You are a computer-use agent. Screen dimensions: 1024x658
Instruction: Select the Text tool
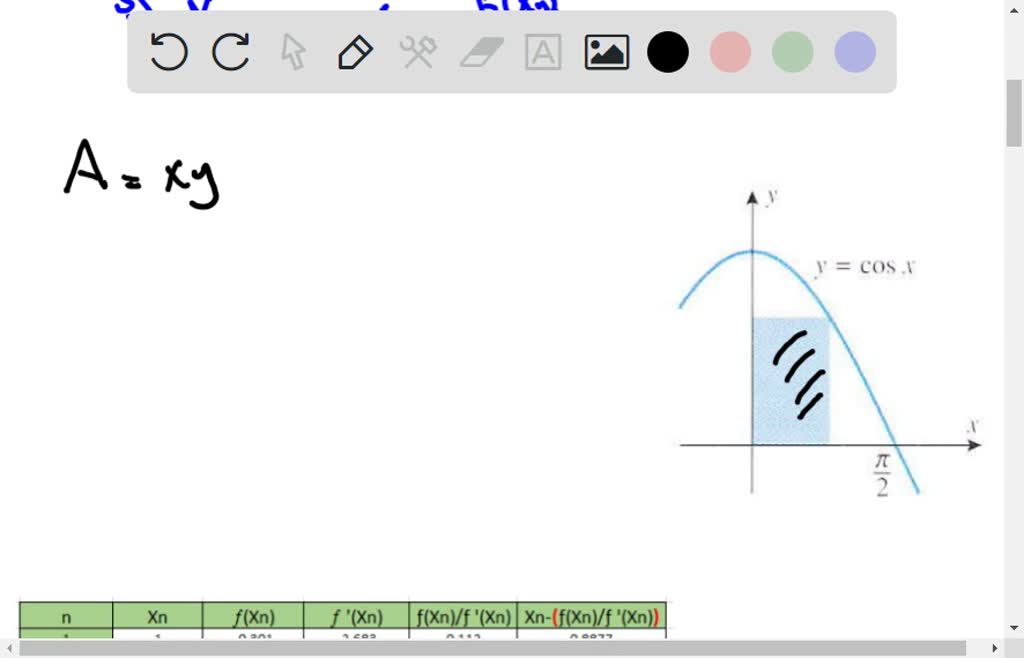pyautogui.click(x=543, y=52)
